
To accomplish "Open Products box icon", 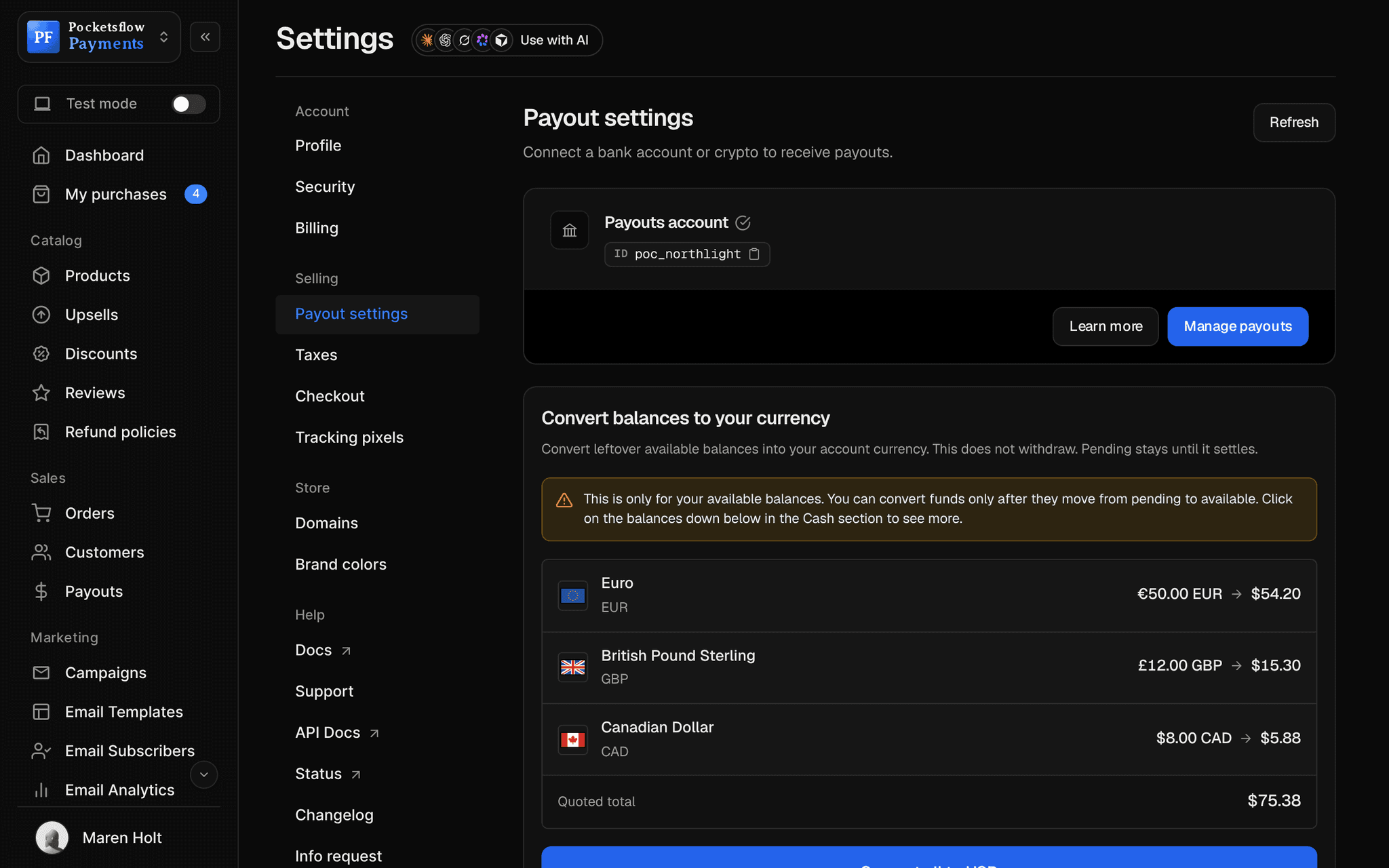I will coord(41,276).
